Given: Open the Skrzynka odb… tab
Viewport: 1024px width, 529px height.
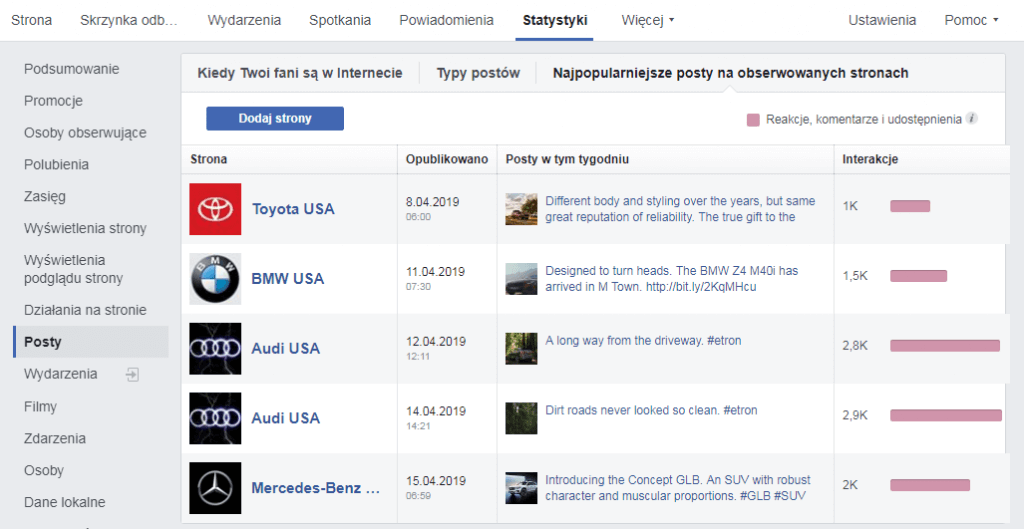Looking at the screenshot, I should tap(129, 20).
